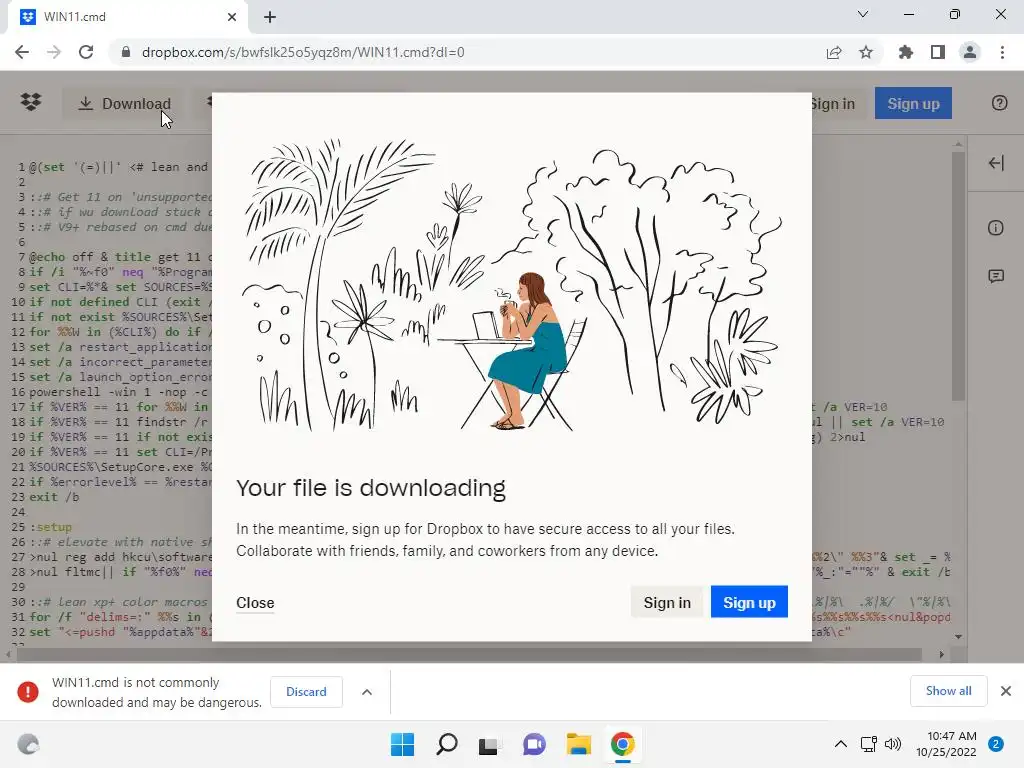Click the dangerous download warning icon
The width and height of the screenshot is (1024, 768).
point(27,692)
